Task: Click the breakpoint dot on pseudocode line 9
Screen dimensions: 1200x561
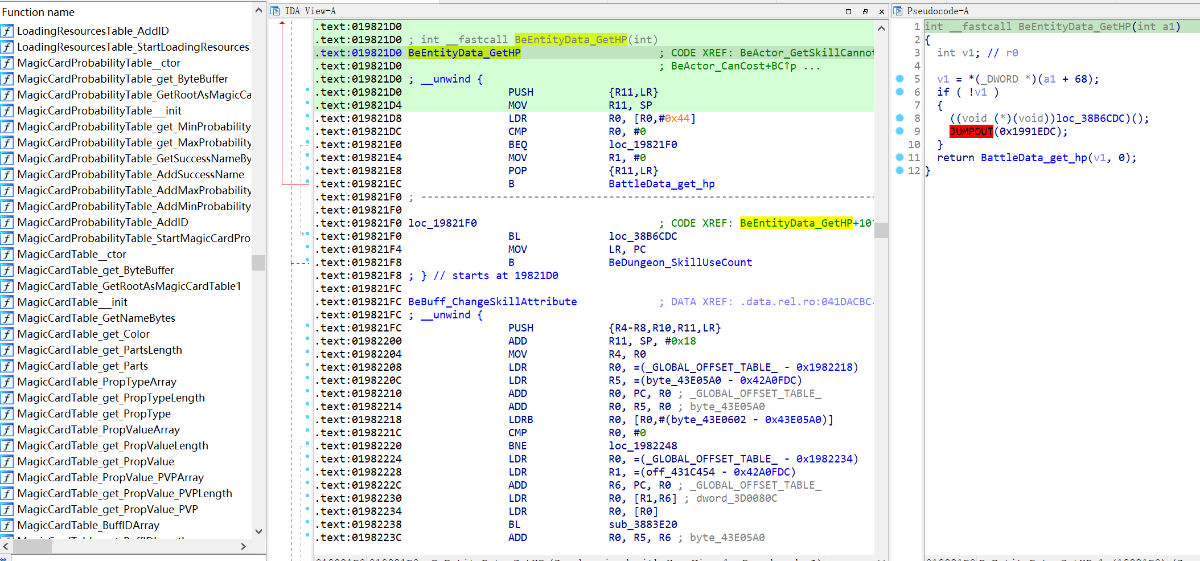Action: (x=901, y=131)
